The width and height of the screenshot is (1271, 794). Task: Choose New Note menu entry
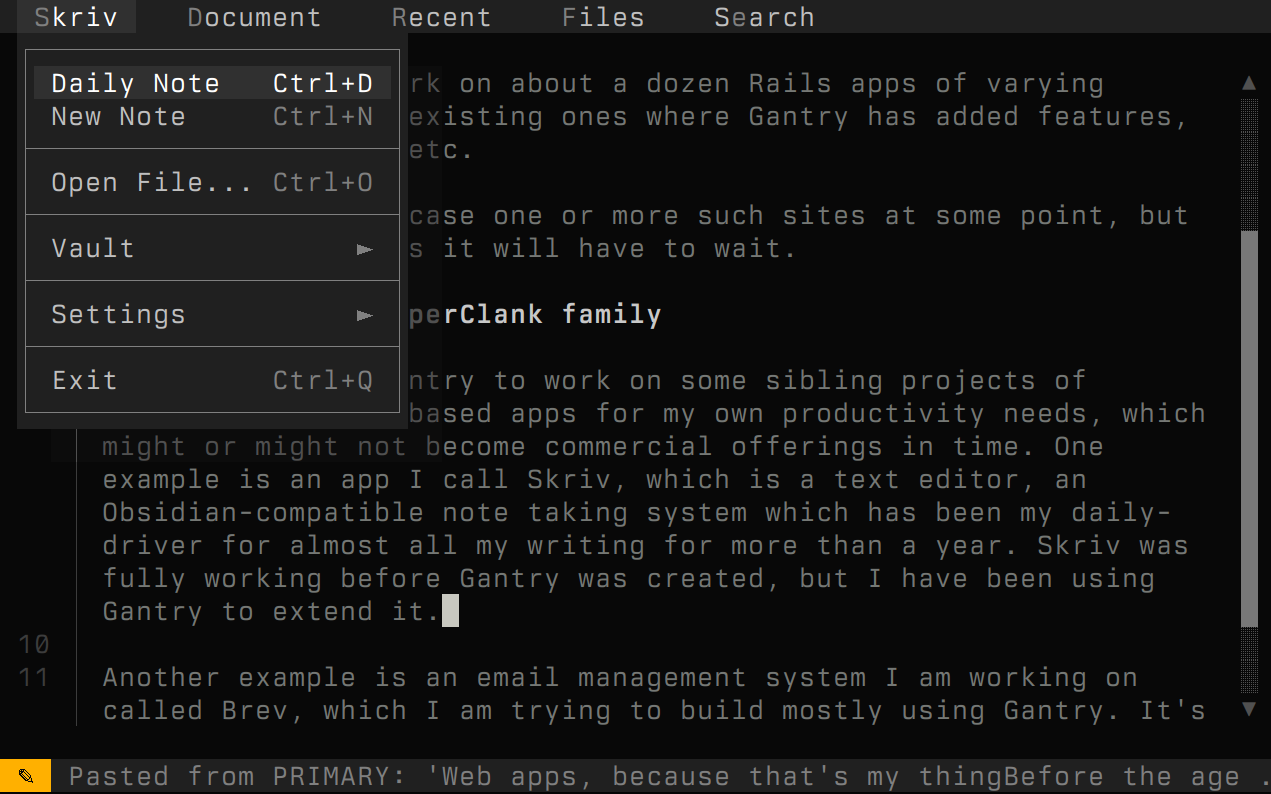click(x=212, y=116)
